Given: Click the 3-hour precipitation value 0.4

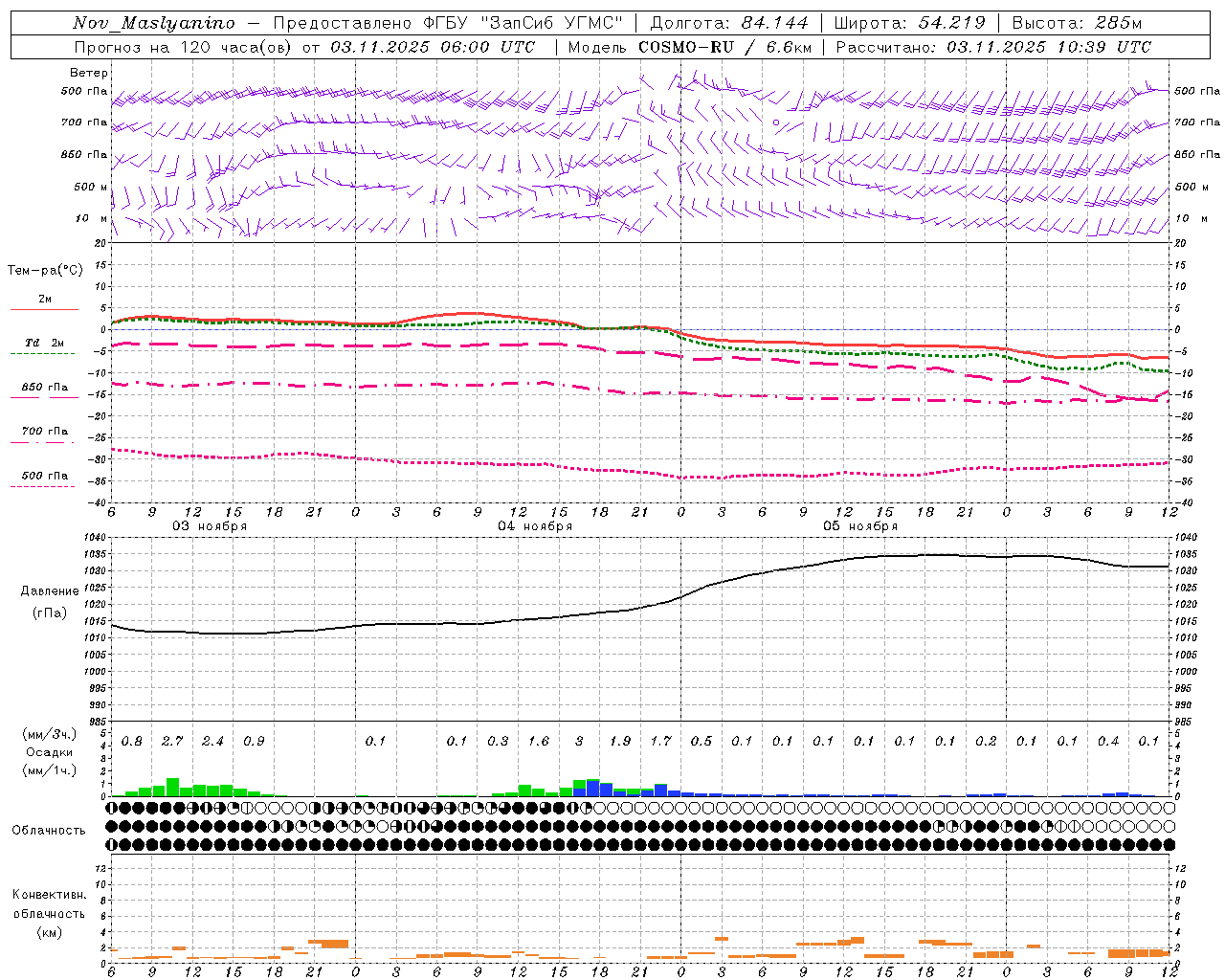Looking at the screenshot, I should 1108,742.
